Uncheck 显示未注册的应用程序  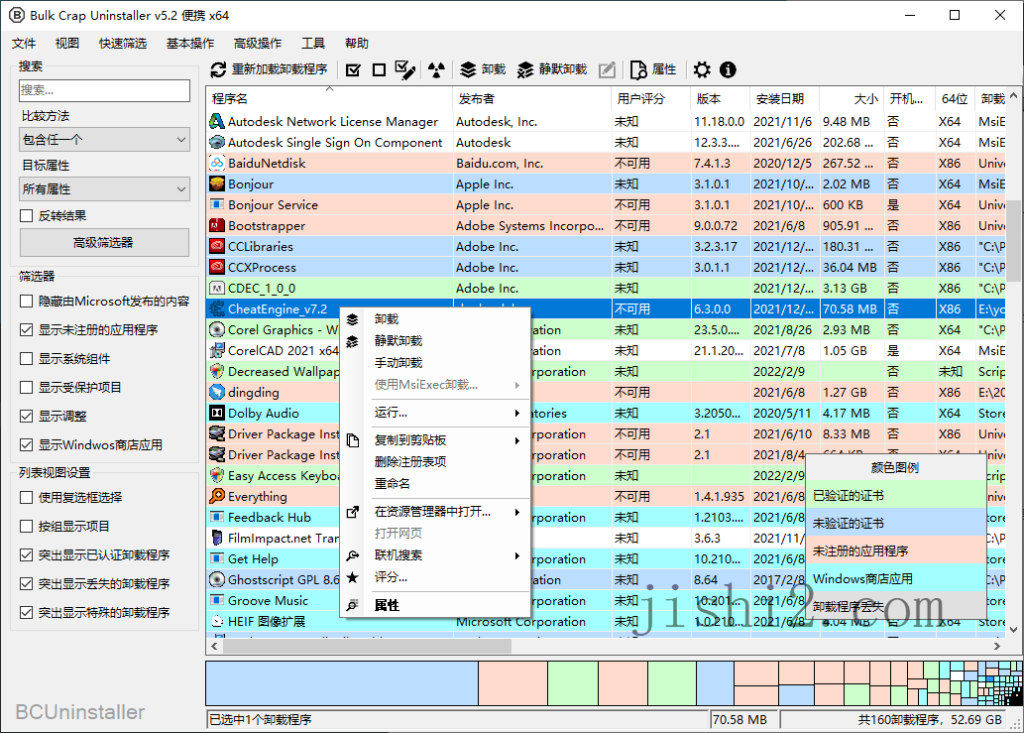tap(27, 330)
